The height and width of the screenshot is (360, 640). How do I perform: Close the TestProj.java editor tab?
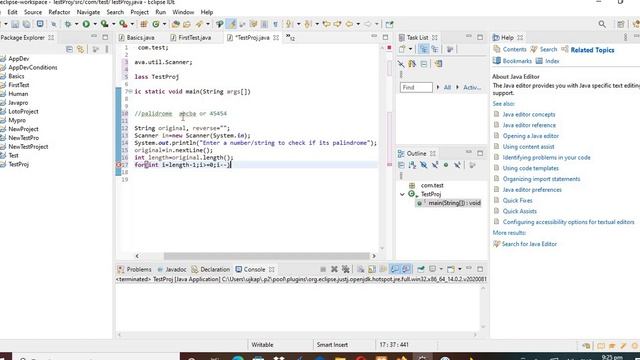coord(276,38)
